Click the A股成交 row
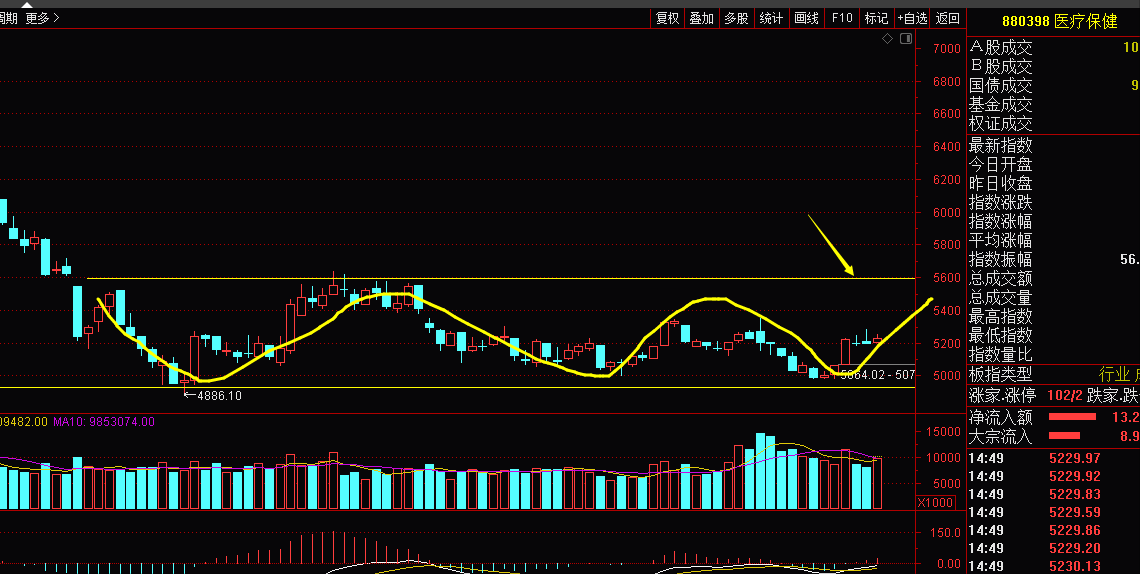1140x574 pixels. click(1053, 48)
